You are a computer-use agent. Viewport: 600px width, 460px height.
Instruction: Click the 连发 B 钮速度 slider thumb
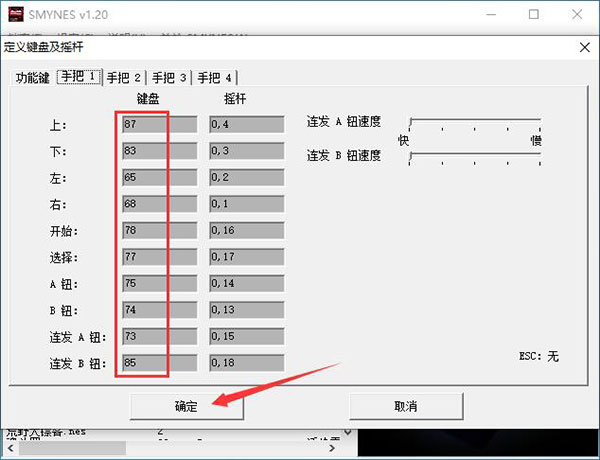(411, 156)
